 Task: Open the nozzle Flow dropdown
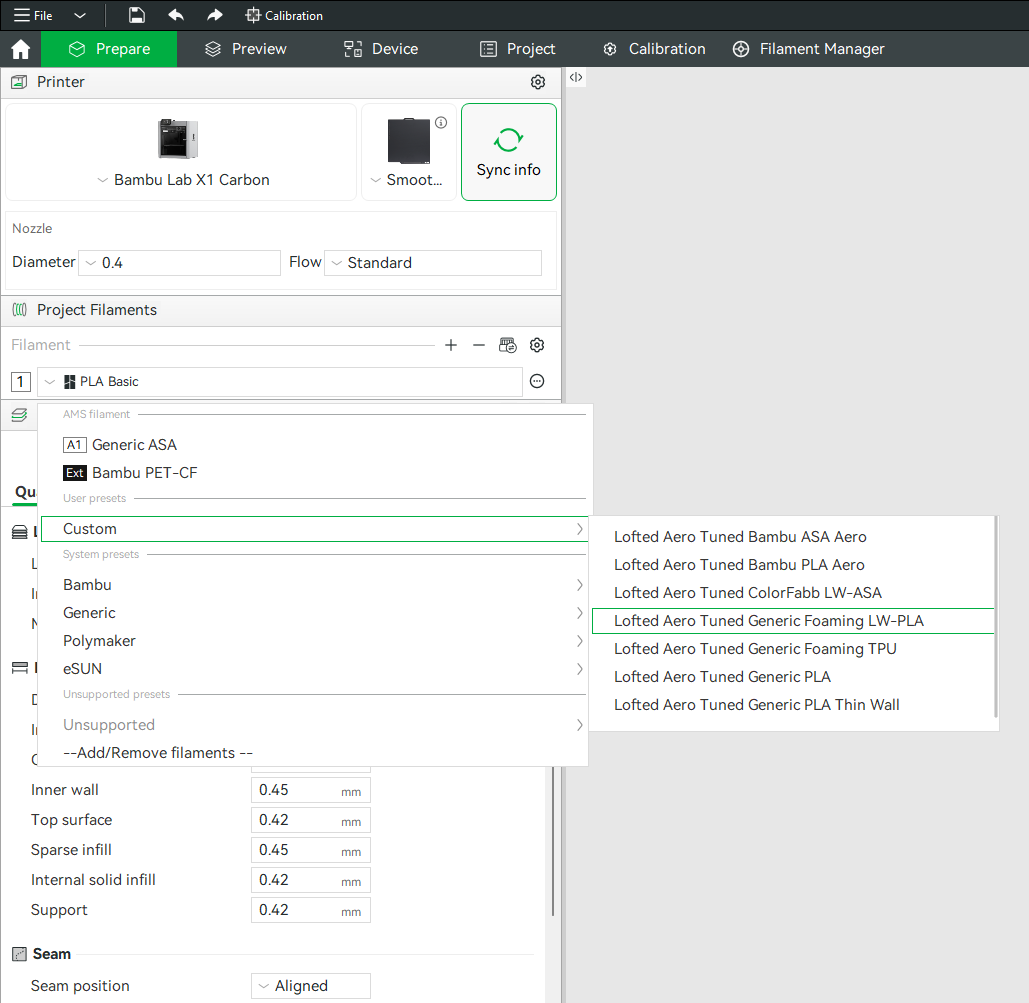click(432, 263)
